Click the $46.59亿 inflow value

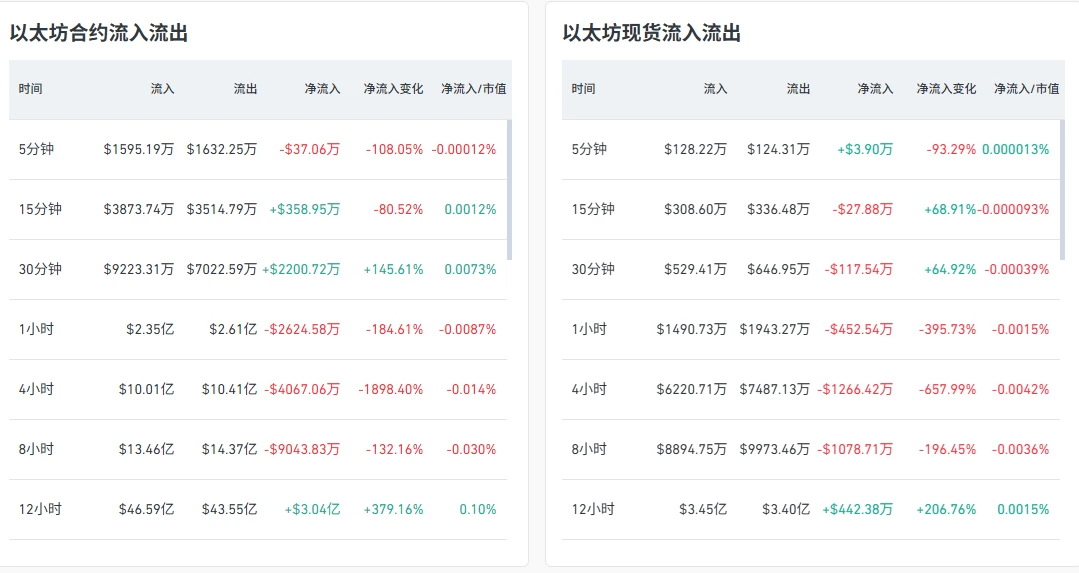(147, 509)
